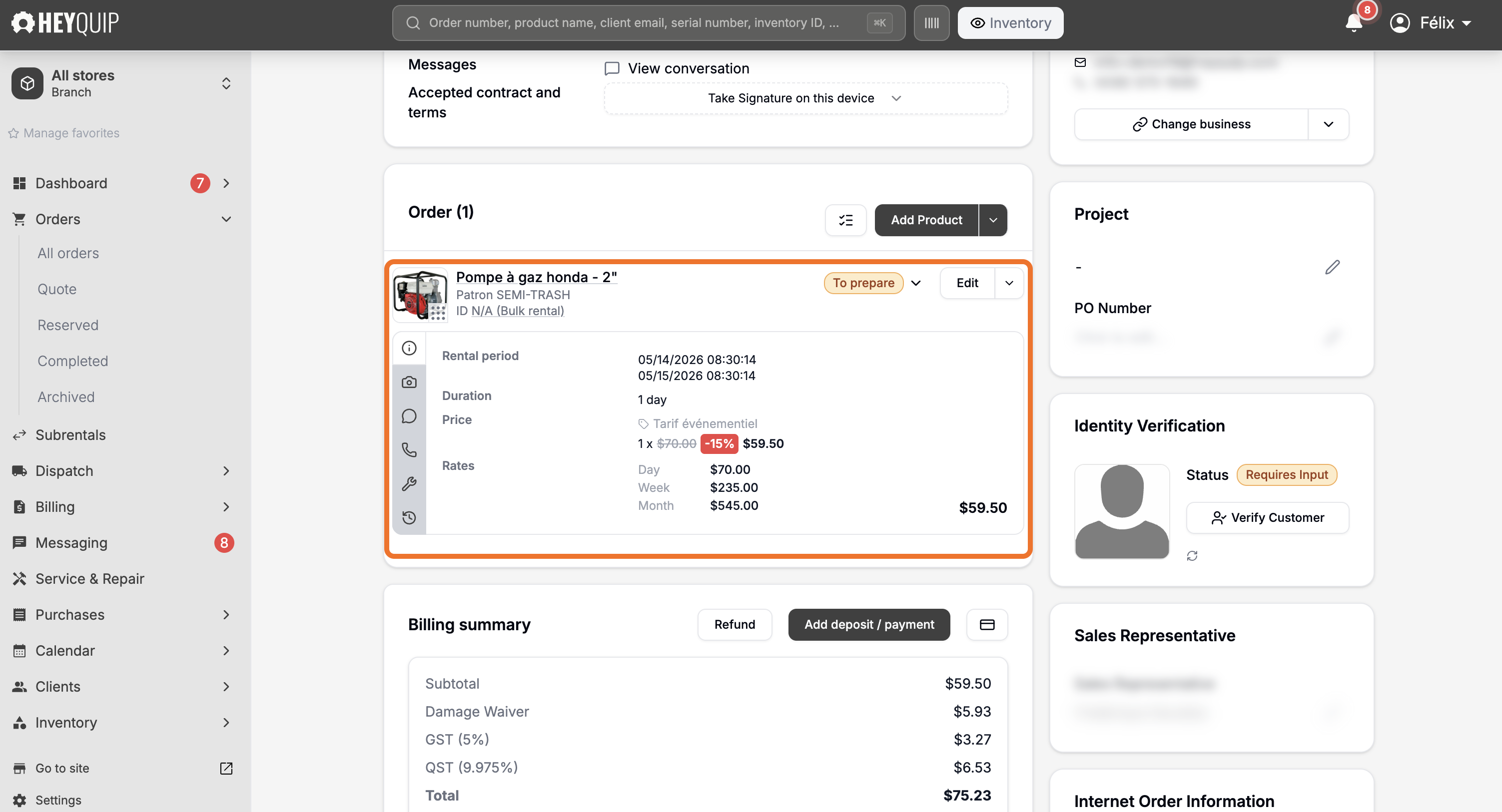This screenshot has width=1502, height=812.
Task: Click the notifications bell icon
Action: coord(1353,23)
